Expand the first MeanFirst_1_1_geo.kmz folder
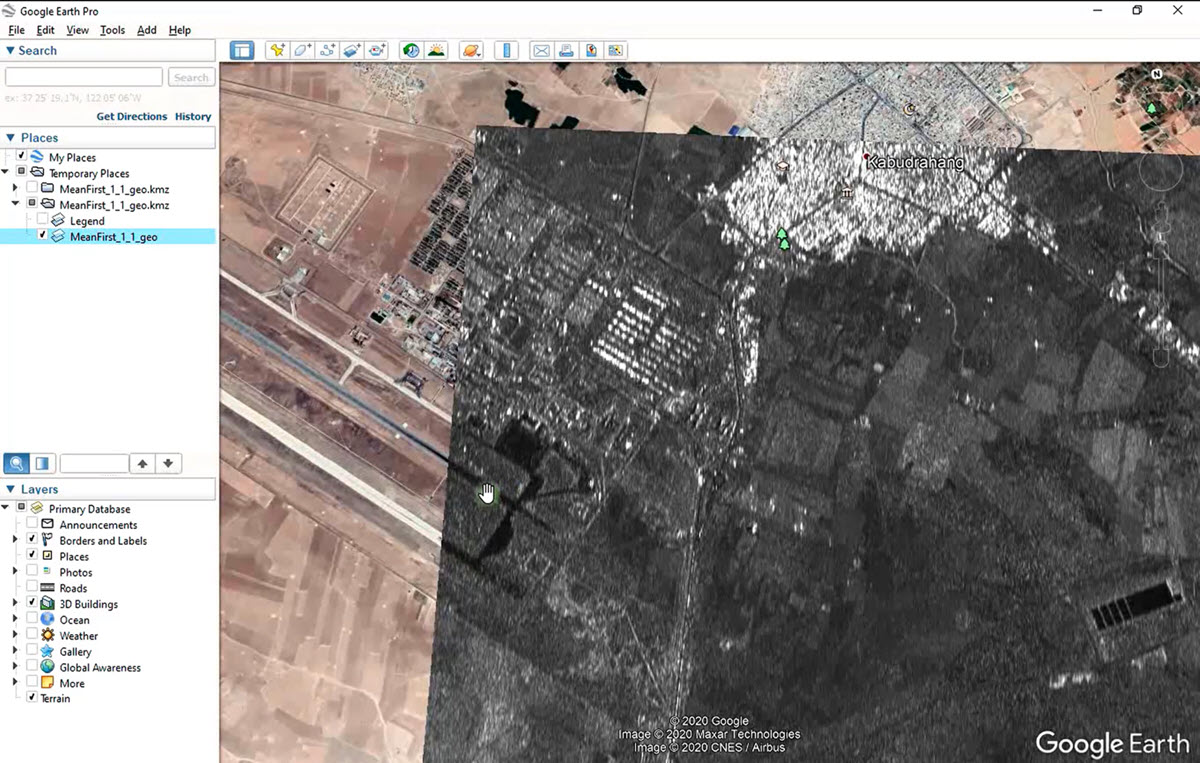1200x763 pixels. tap(15, 189)
